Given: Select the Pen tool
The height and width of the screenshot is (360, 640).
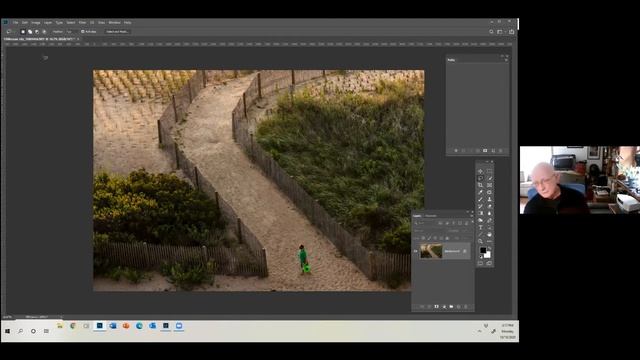Looking at the screenshot, I should tap(489, 220).
